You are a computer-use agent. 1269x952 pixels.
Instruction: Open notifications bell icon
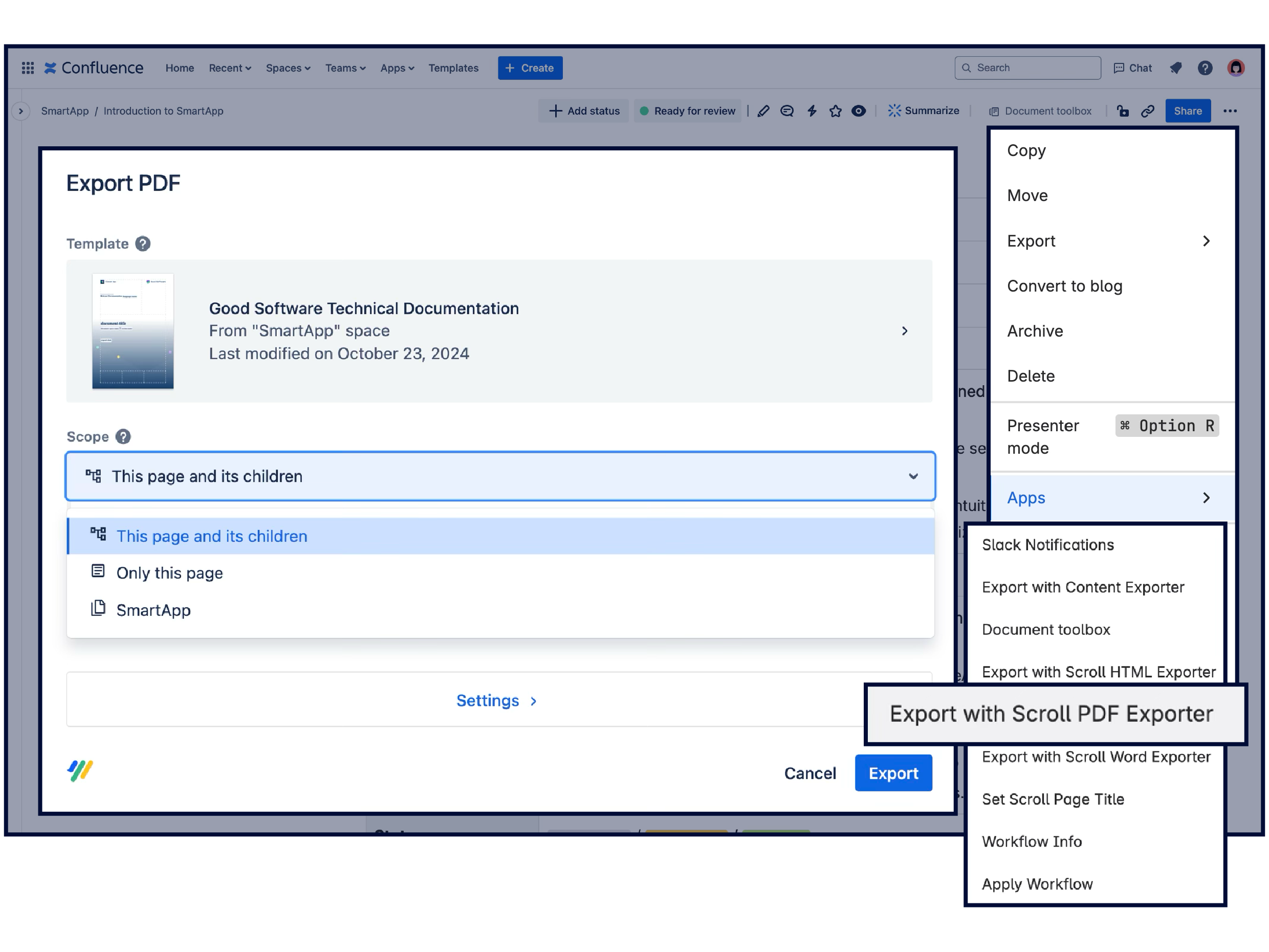(1175, 68)
